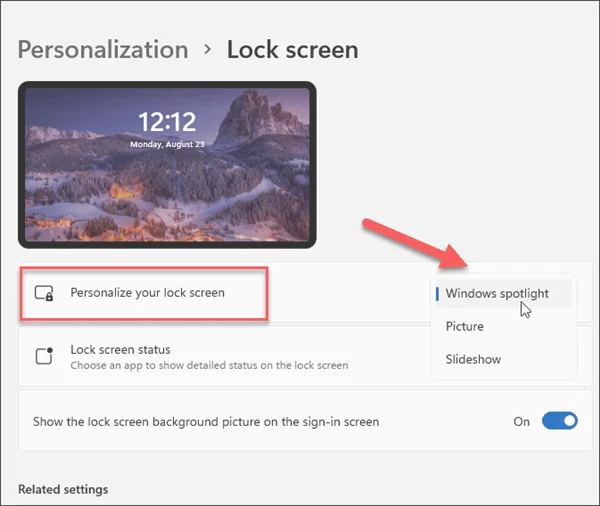Click the lock screen monitor icon
The width and height of the screenshot is (600, 506).
(x=44, y=293)
